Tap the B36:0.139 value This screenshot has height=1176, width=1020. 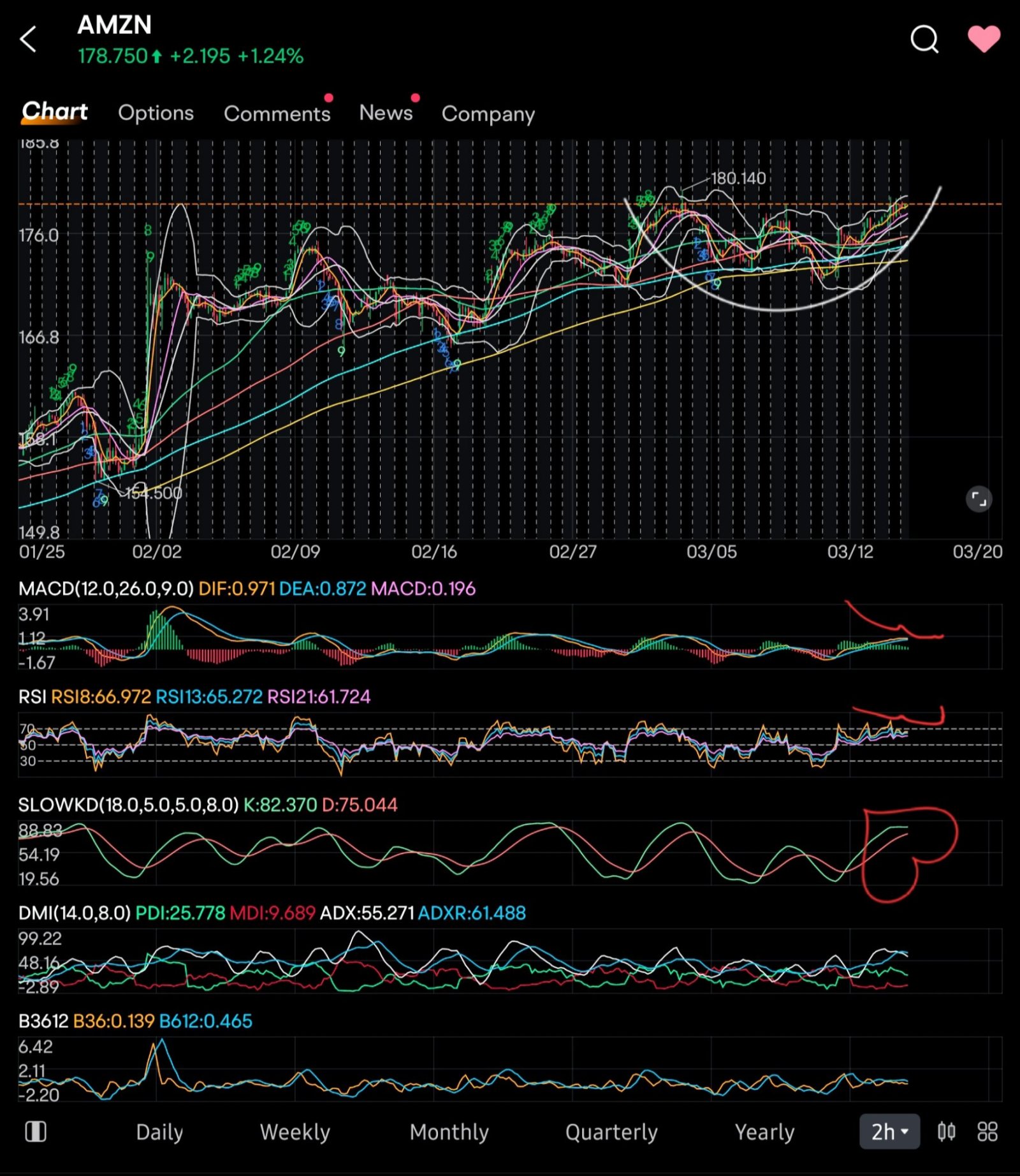113,1021
